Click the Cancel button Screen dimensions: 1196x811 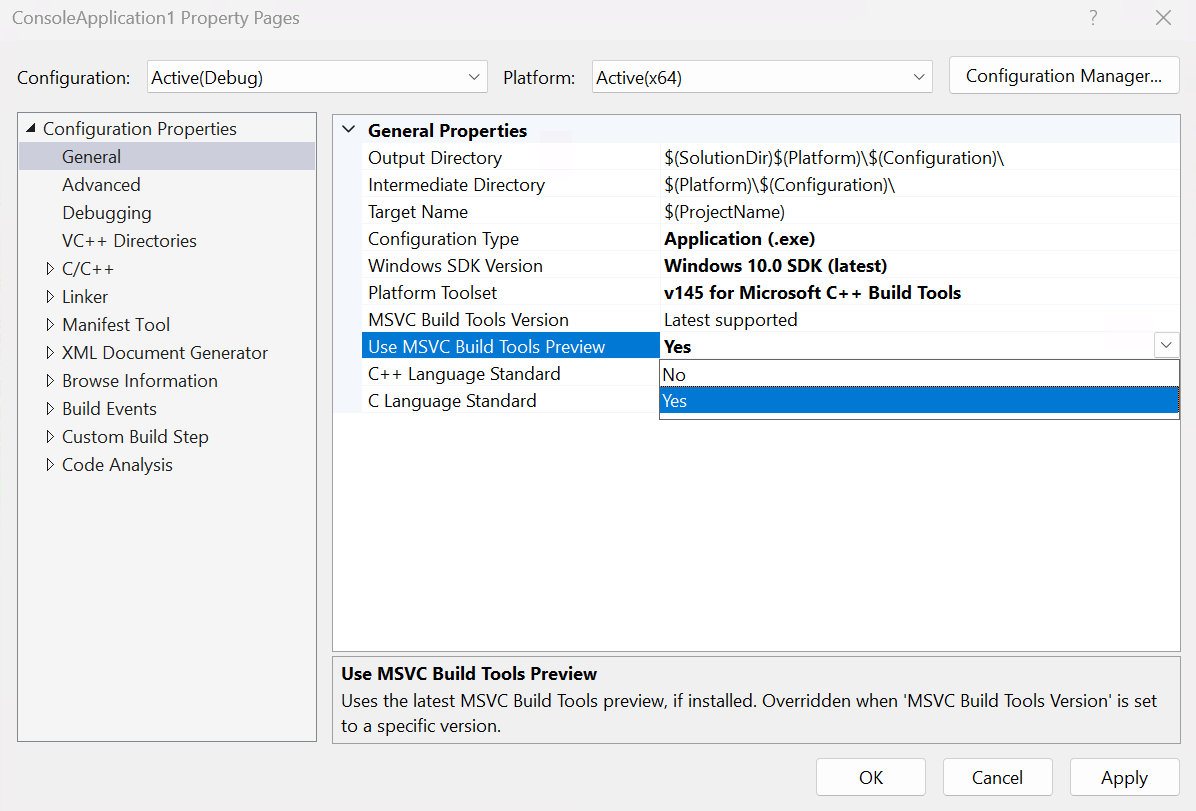pyautogui.click(x=997, y=777)
